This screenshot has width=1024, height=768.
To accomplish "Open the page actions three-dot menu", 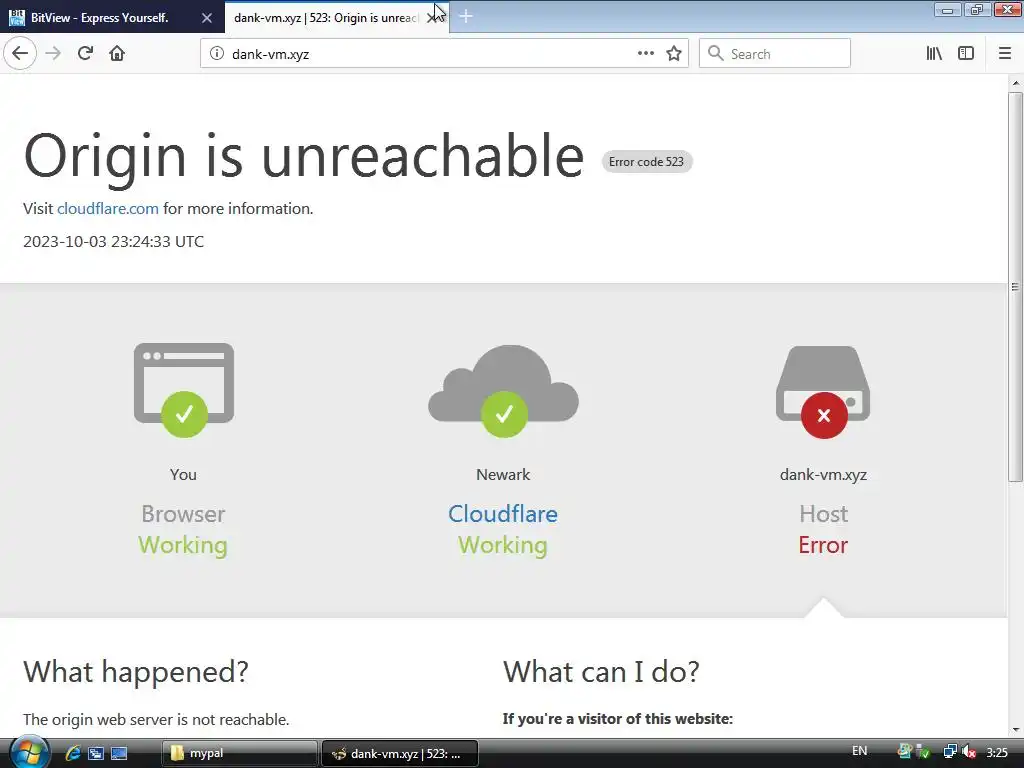I will 645,54.
